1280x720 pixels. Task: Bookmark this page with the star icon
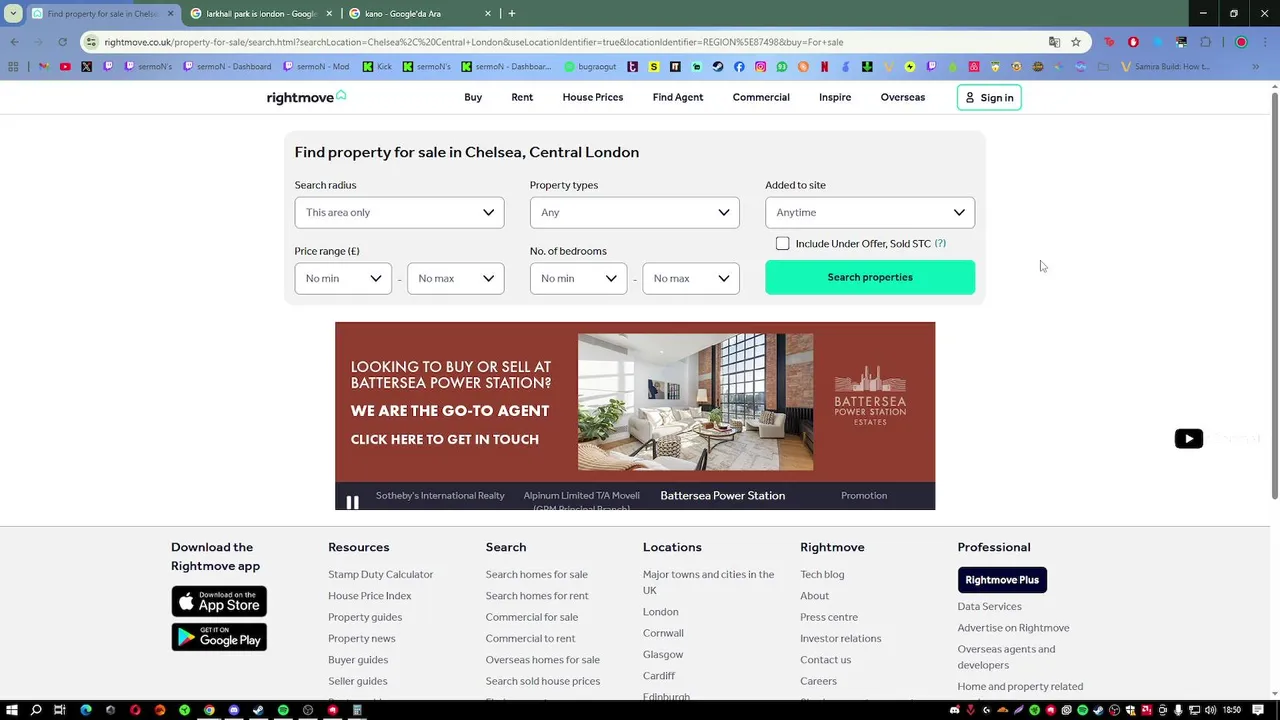[x=1076, y=42]
